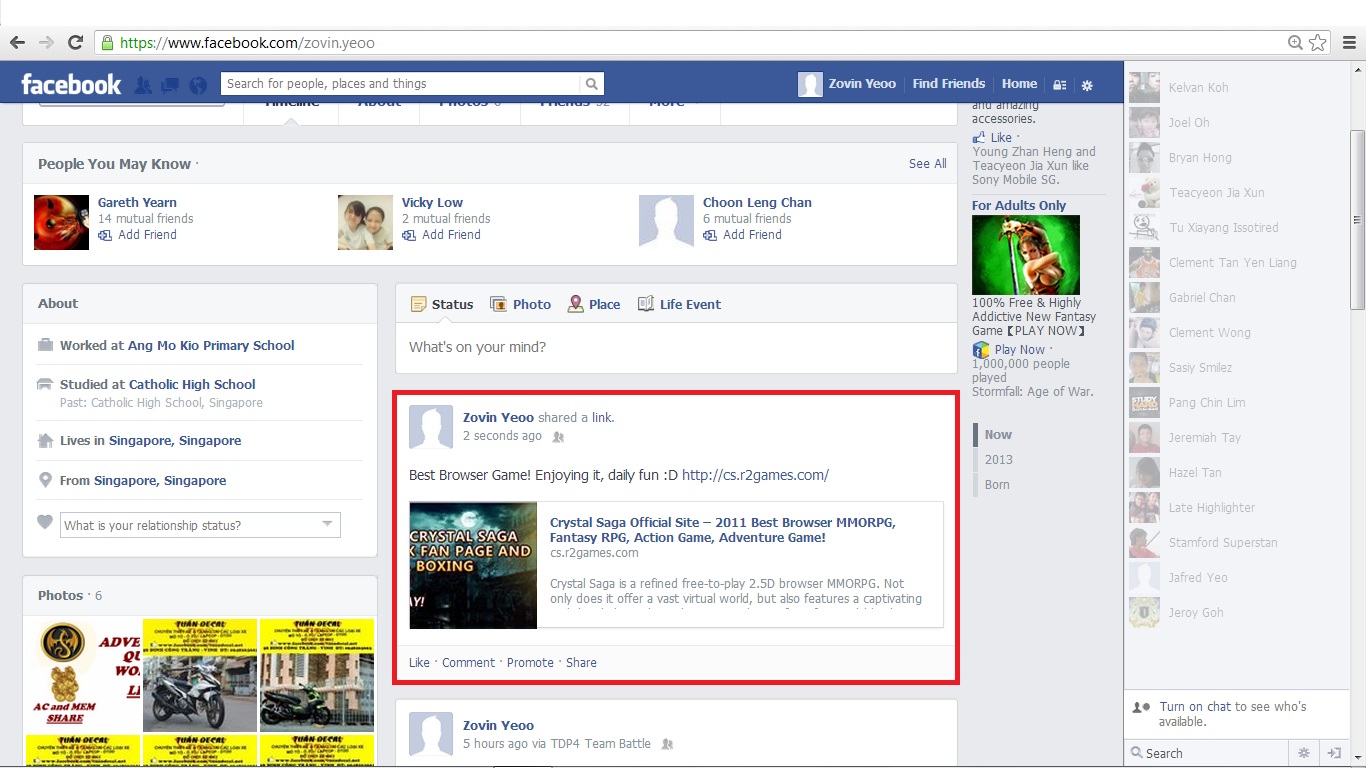
Task: Open the friend requests icon in header
Action: click(143, 85)
